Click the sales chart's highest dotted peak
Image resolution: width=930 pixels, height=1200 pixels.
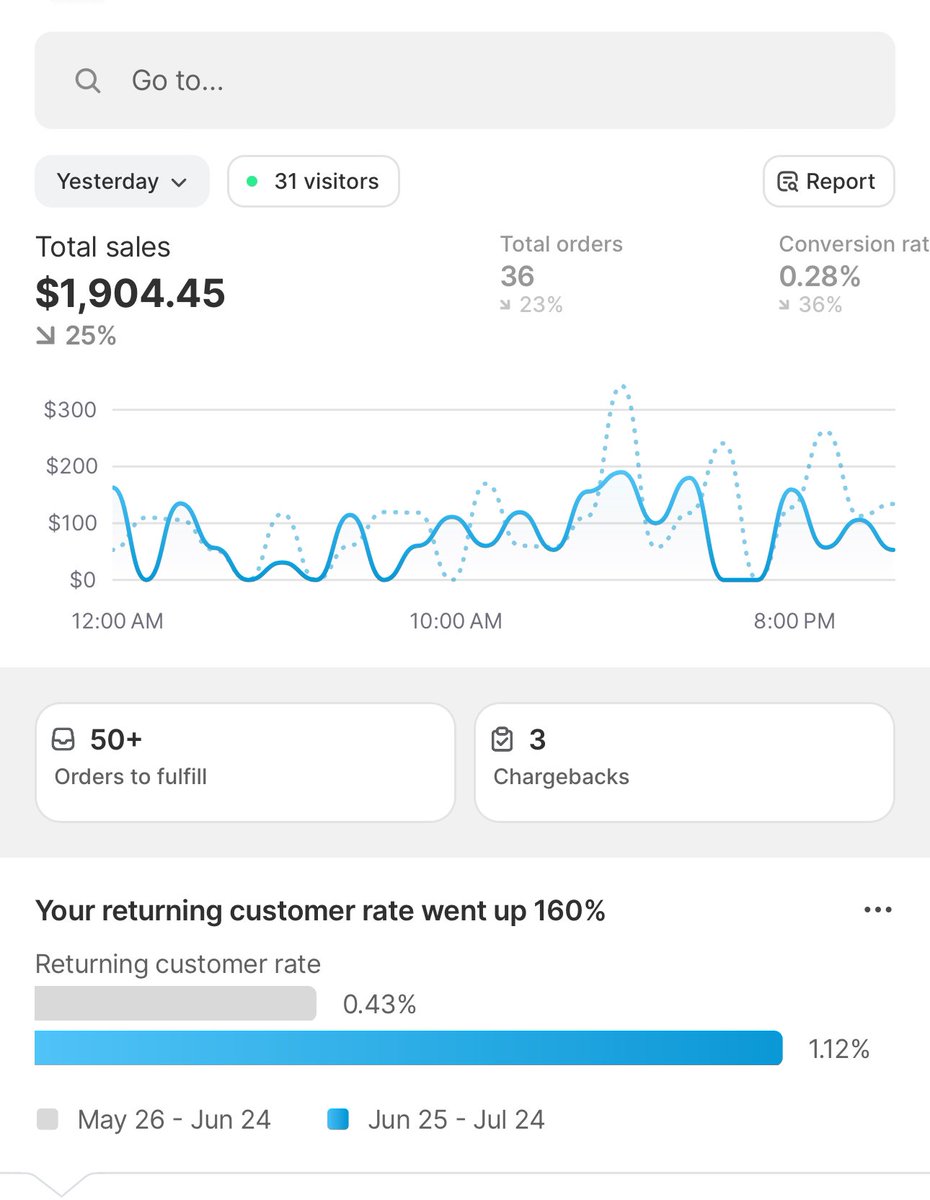click(622, 387)
